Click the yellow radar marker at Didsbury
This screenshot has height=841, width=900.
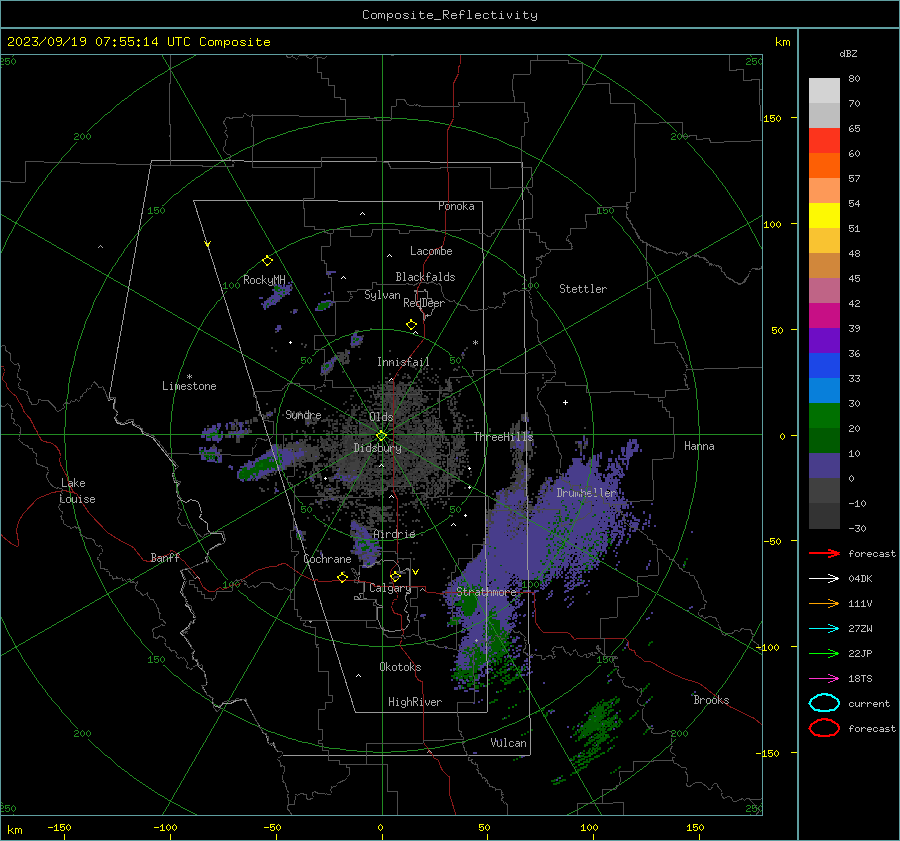point(381,436)
